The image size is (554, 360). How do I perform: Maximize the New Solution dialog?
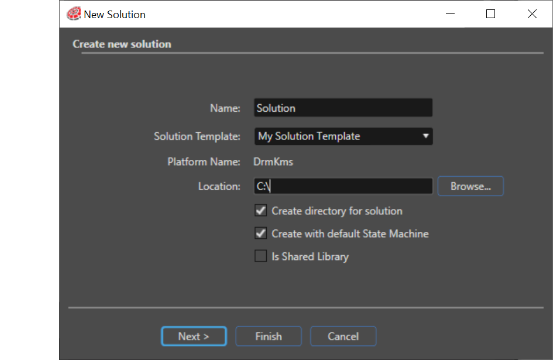(x=490, y=14)
